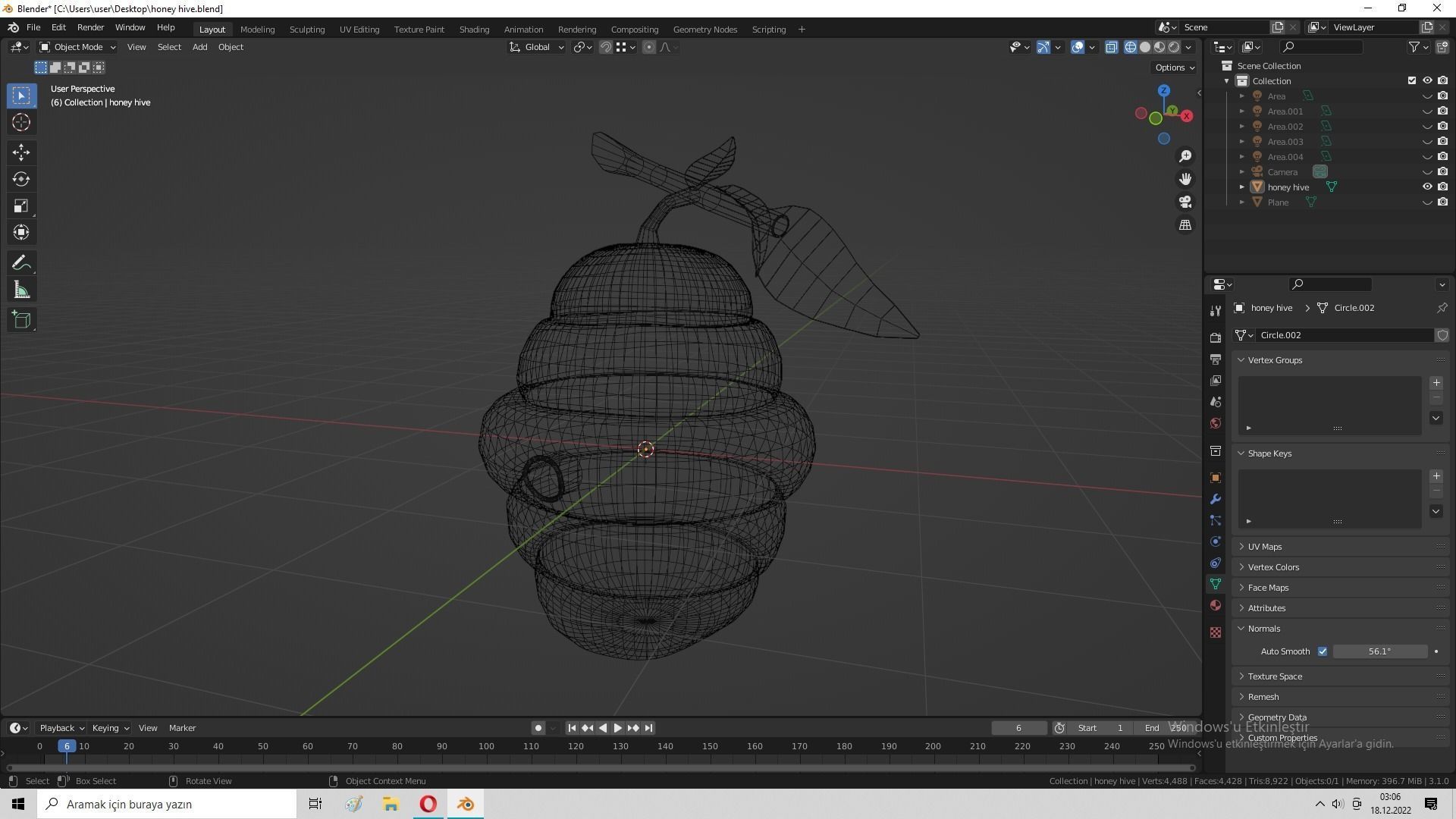The width and height of the screenshot is (1456, 819).
Task: Open Output properties tab
Action: tap(1216, 359)
